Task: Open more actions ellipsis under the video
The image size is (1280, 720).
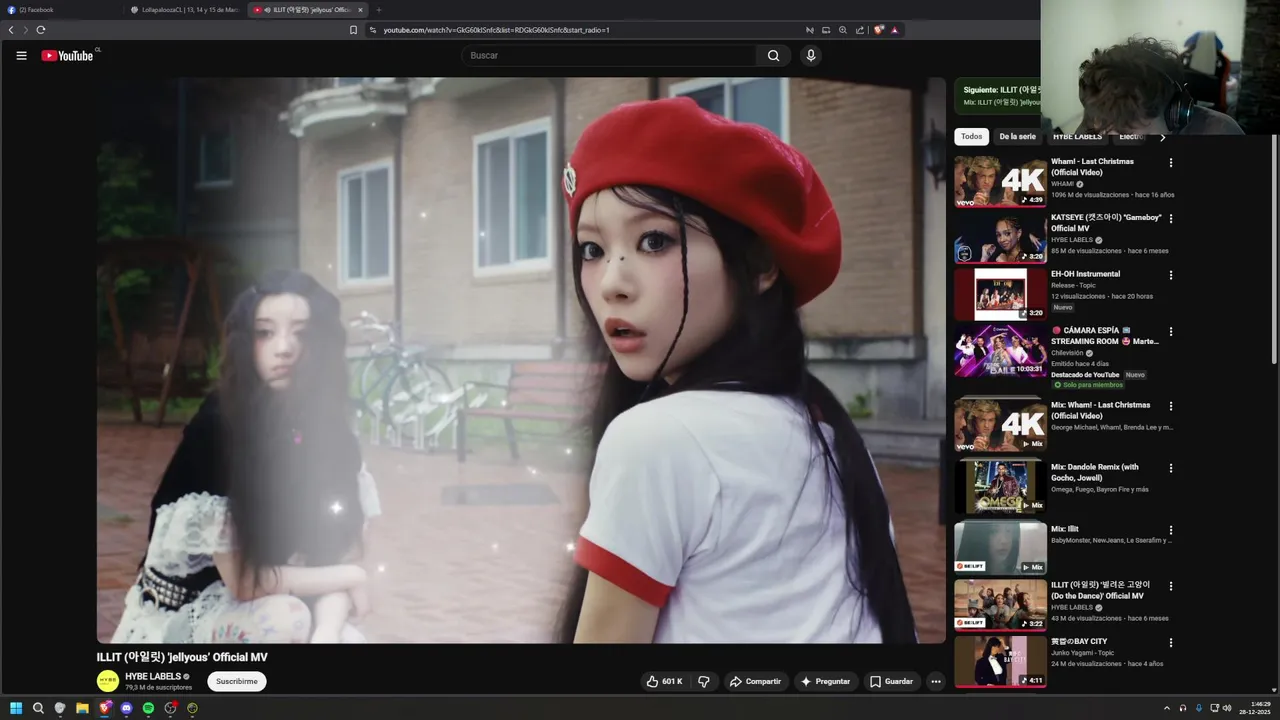Action: 936,681
